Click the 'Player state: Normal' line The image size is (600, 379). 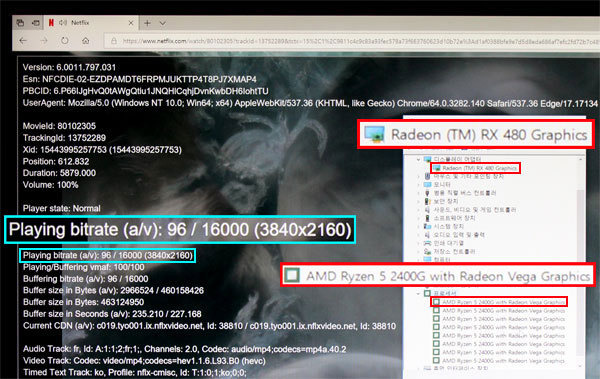point(62,209)
